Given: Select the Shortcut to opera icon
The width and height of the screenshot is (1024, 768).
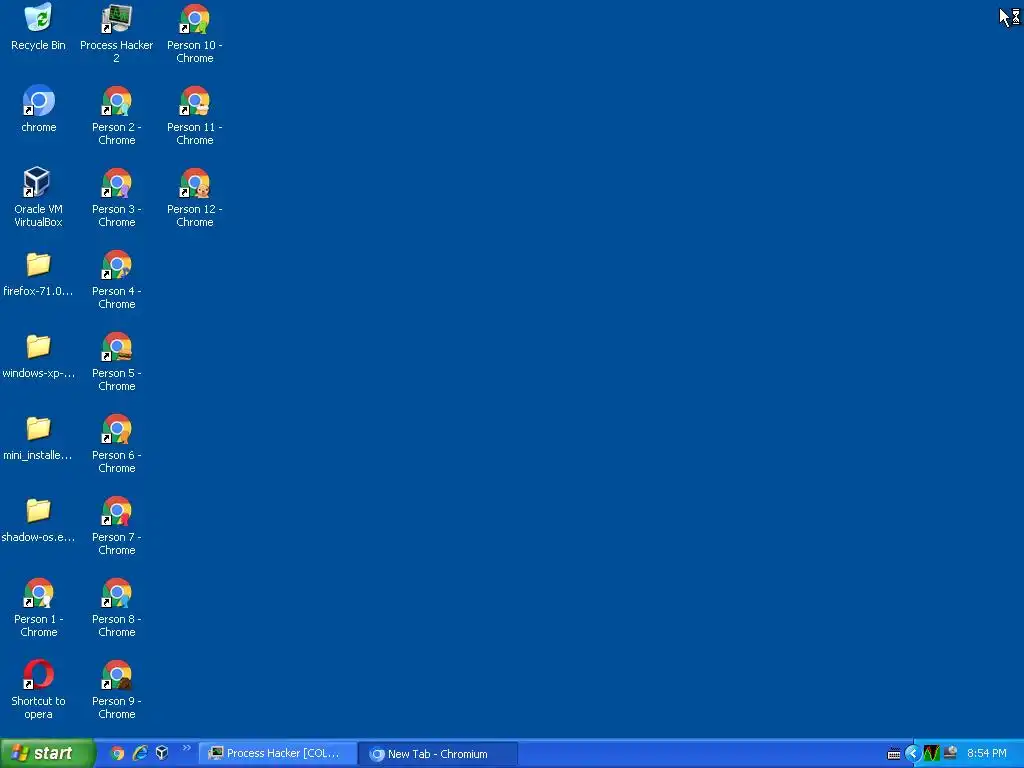Looking at the screenshot, I should 39,690.
